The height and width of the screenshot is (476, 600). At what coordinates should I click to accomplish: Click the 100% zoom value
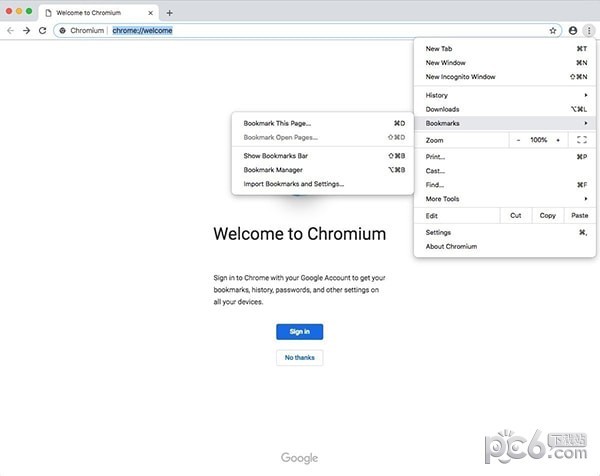coord(538,140)
